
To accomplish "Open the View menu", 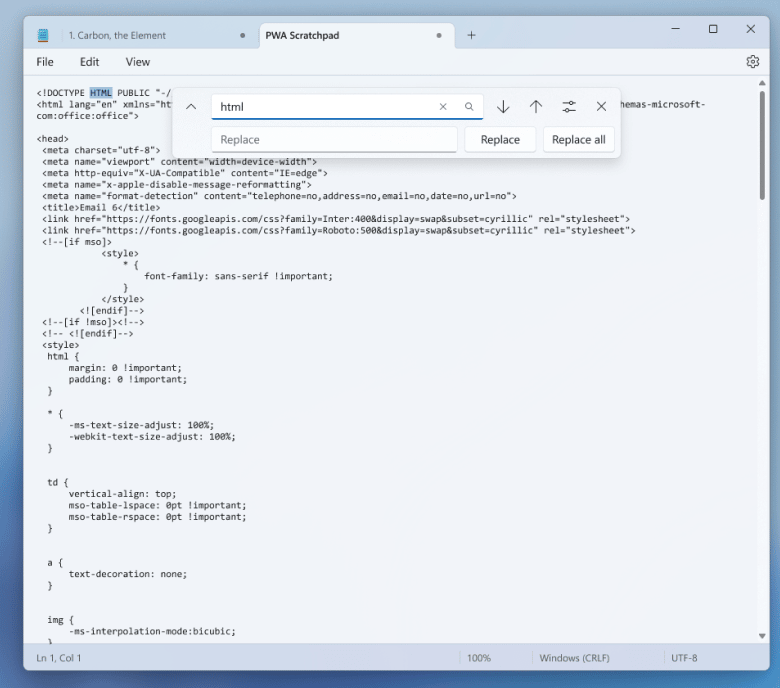I will coord(138,62).
